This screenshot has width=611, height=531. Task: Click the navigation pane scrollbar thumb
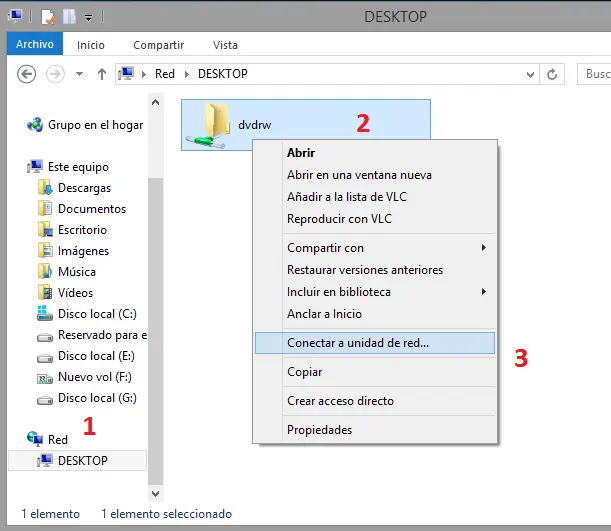155,330
